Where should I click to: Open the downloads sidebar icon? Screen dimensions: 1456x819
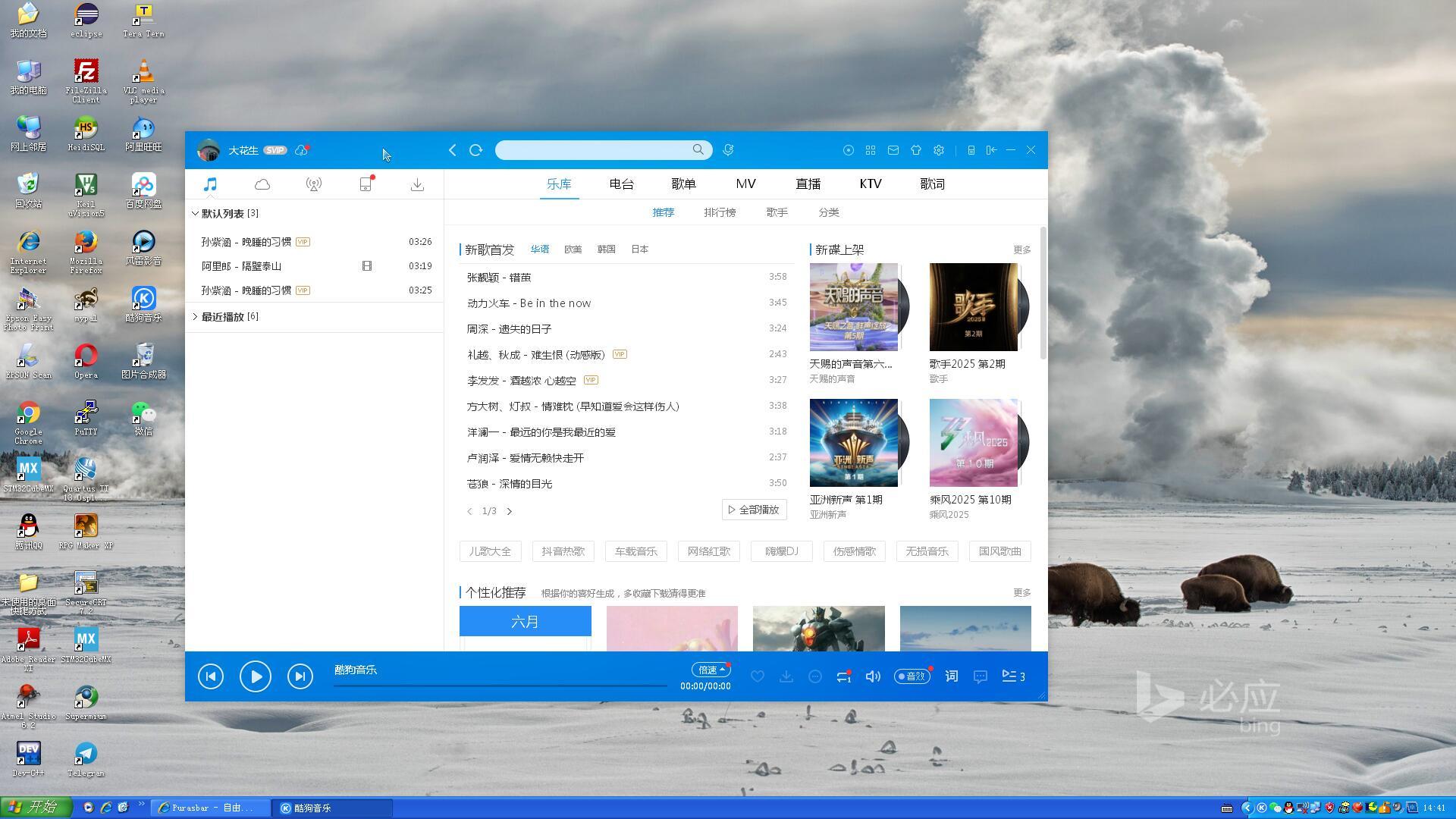click(417, 184)
